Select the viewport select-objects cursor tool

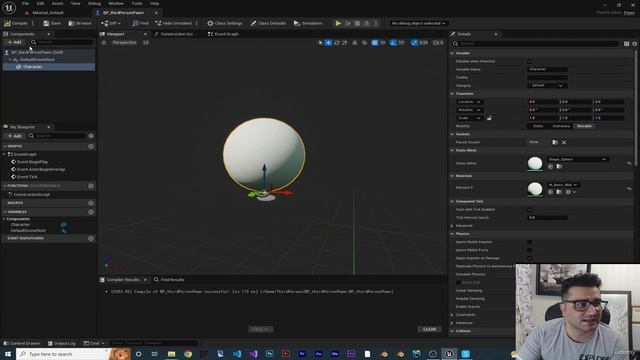click(320, 42)
